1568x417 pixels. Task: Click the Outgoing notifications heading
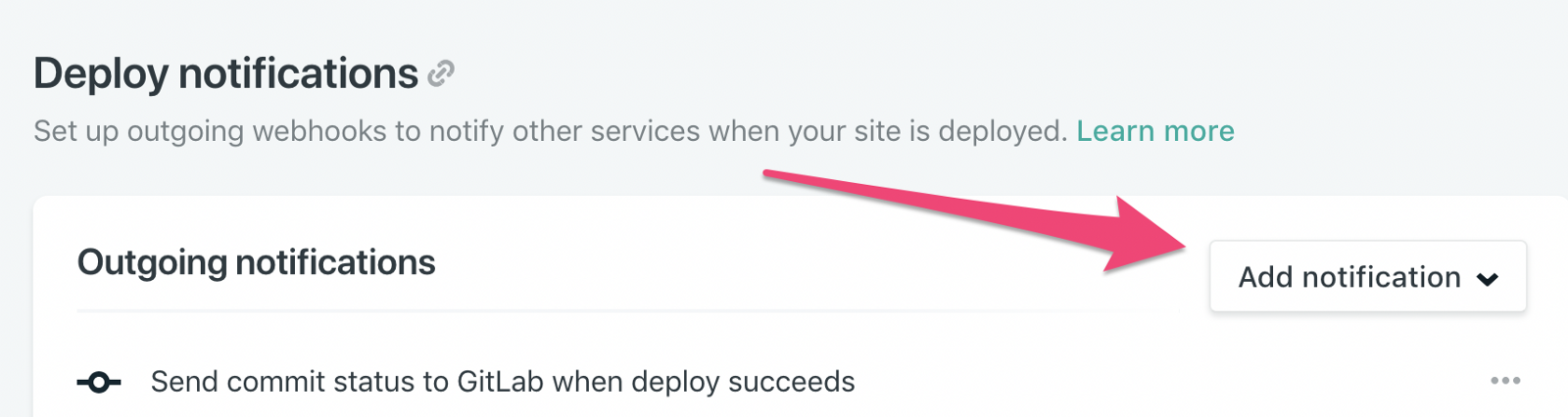256,262
